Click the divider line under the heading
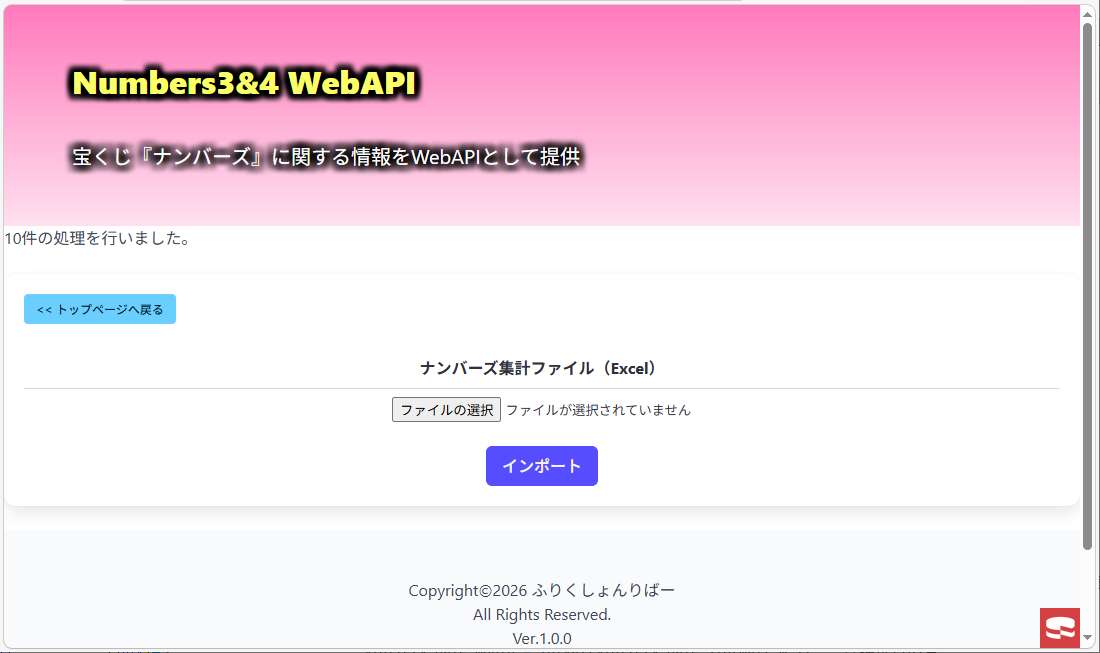 (x=542, y=388)
